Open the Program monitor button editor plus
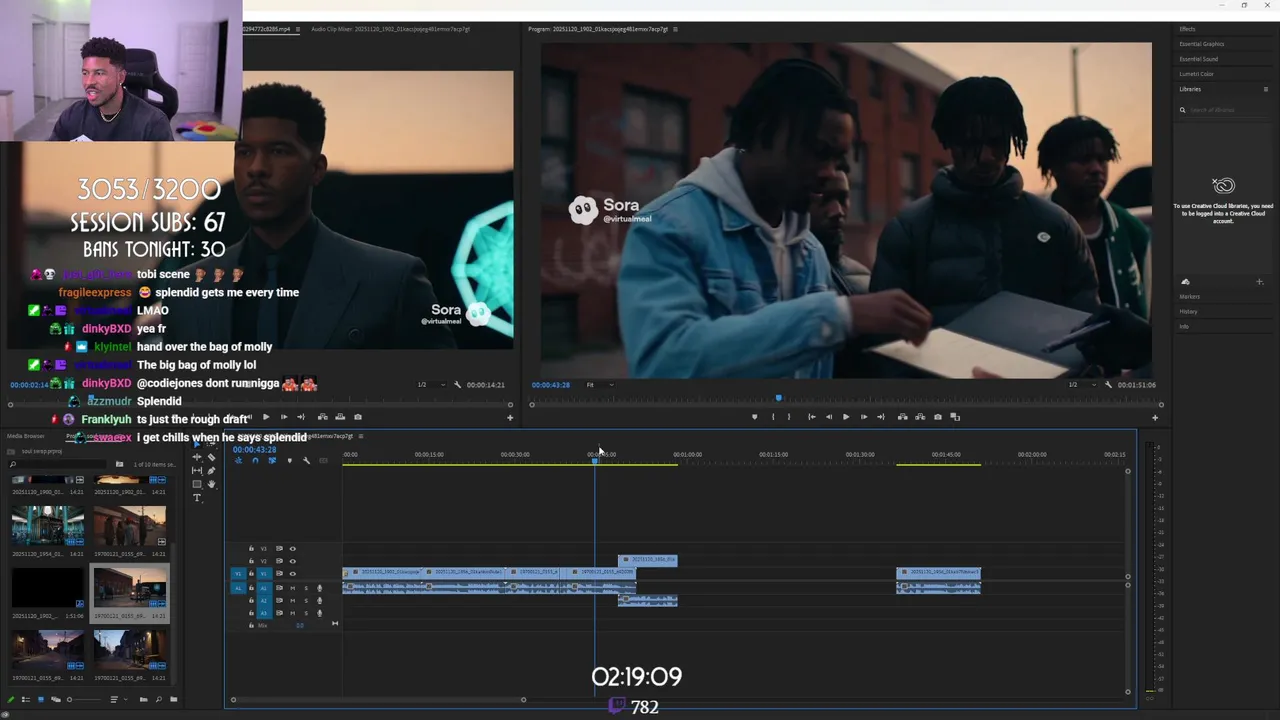1280x720 pixels. pyautogui.click(x=1155, y=417)
